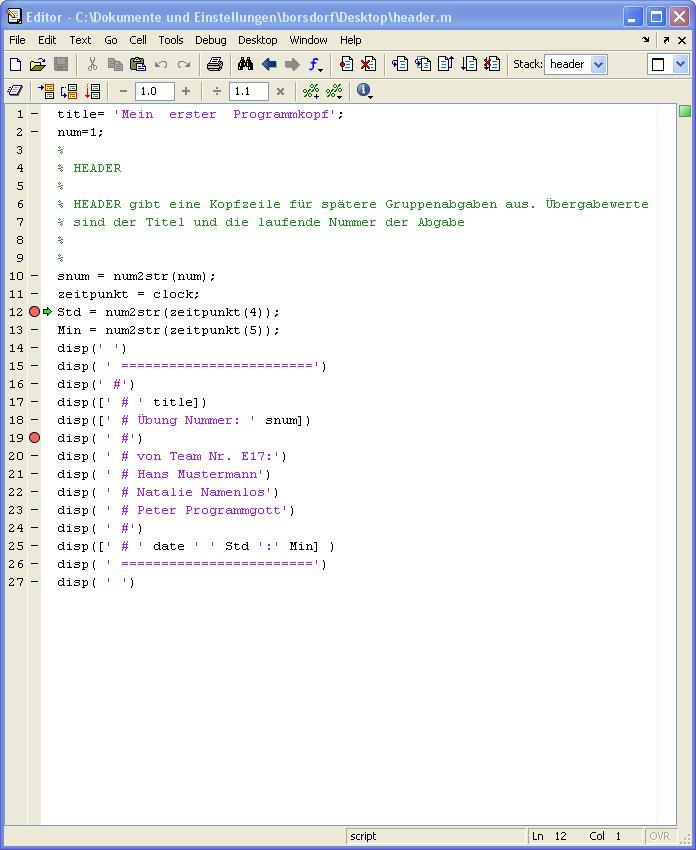The image size is (696, 850).
Task: Open the Cell menu
Action: point(138,40)
